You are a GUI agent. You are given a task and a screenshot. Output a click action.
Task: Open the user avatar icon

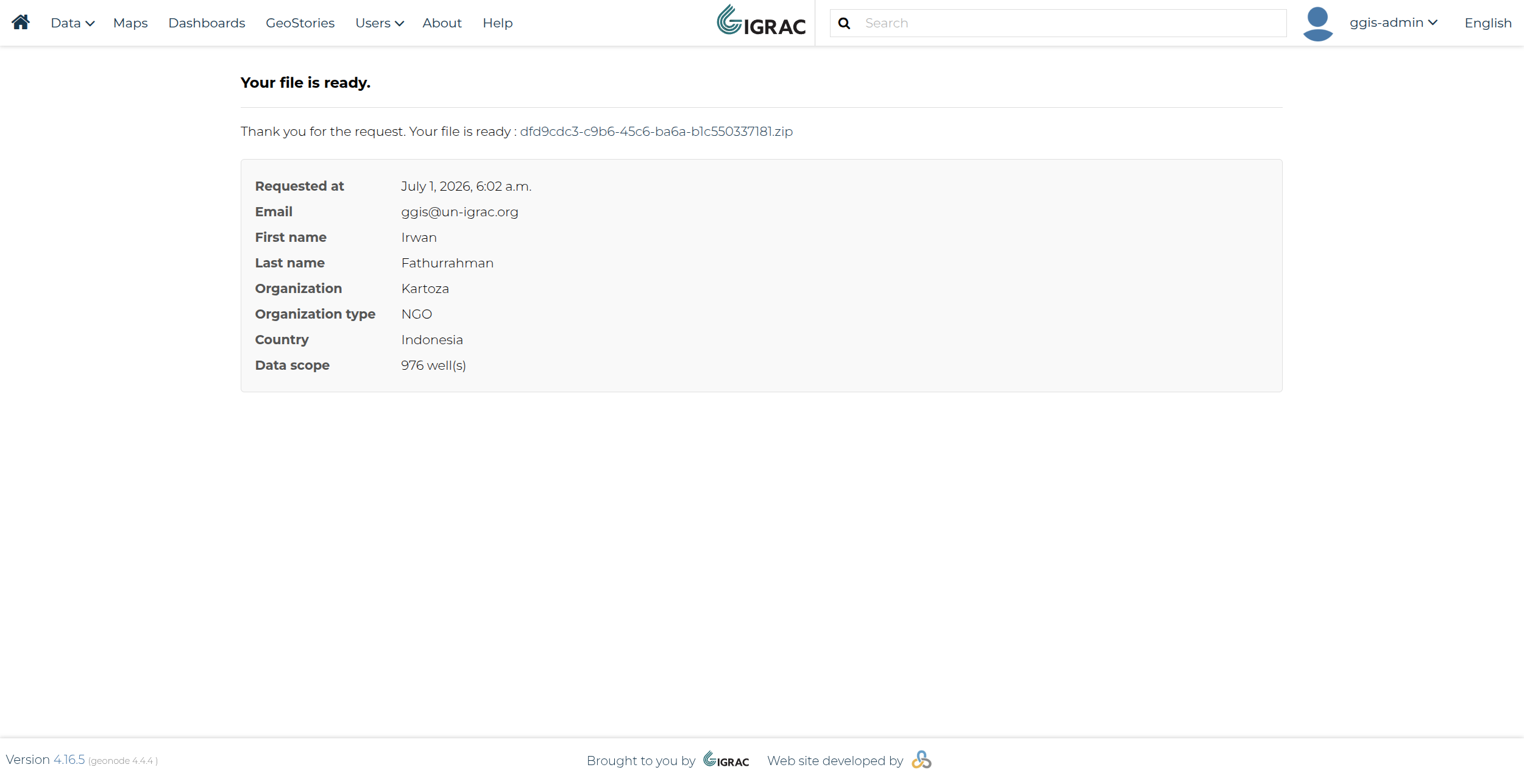click(1317, 24)
